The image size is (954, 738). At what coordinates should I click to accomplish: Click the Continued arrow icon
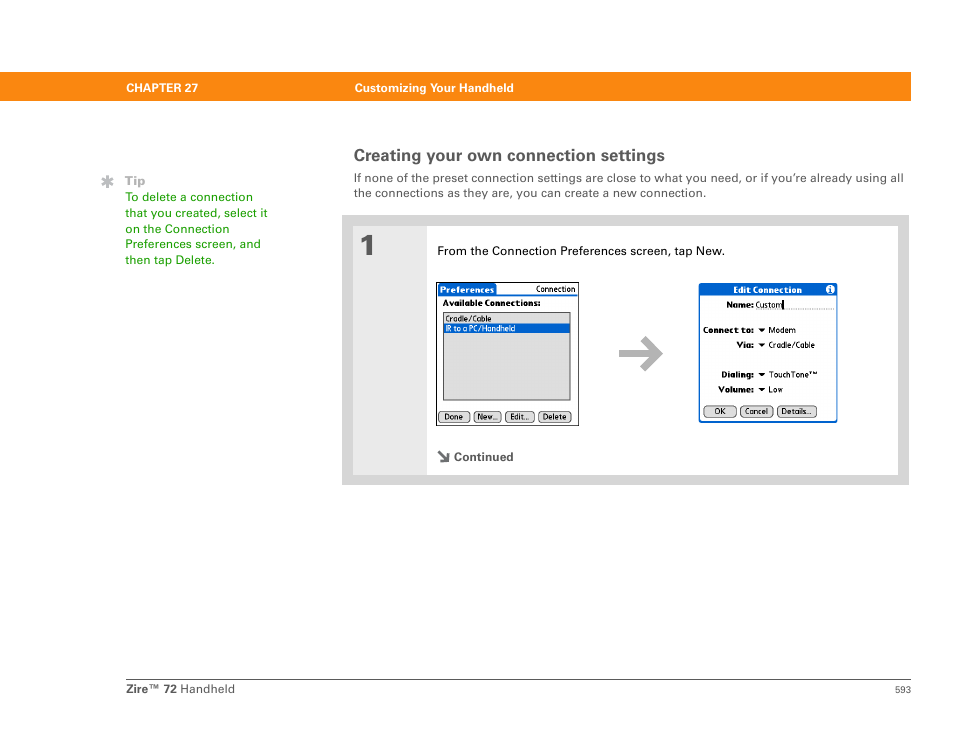[444, 456]
